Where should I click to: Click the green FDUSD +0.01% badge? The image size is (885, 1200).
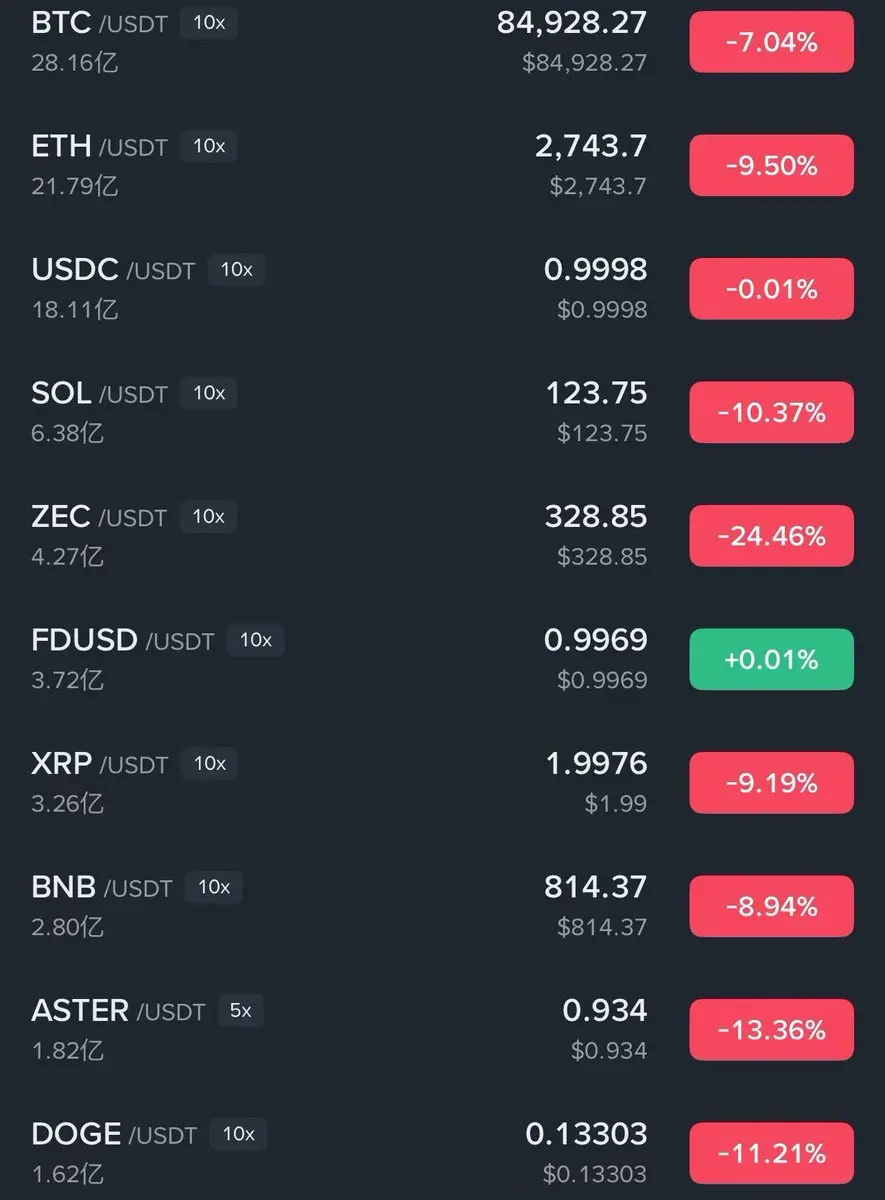[771, 659]
